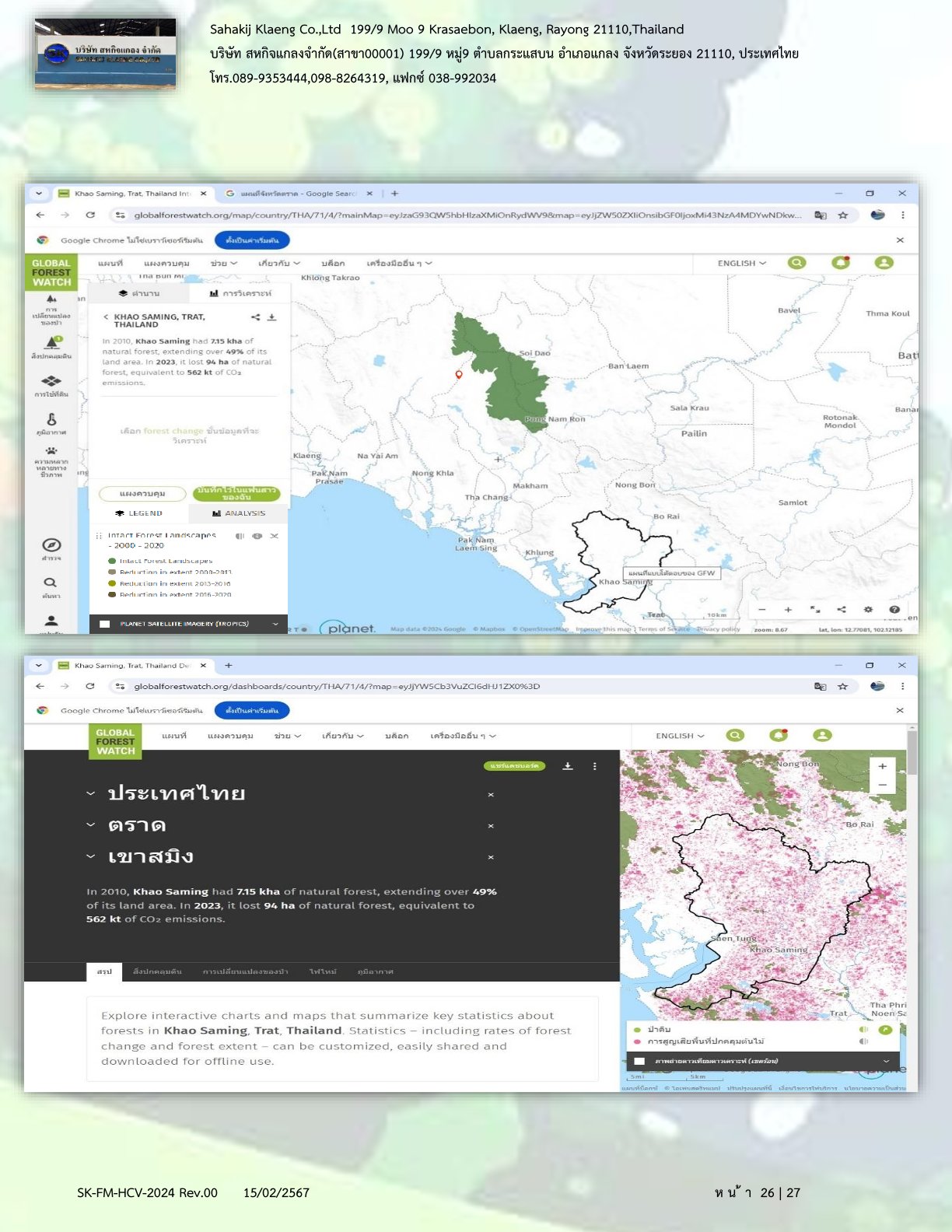
Task: Expand the เขาสมิง district selector chevron
Action: [x=91, y=857]
